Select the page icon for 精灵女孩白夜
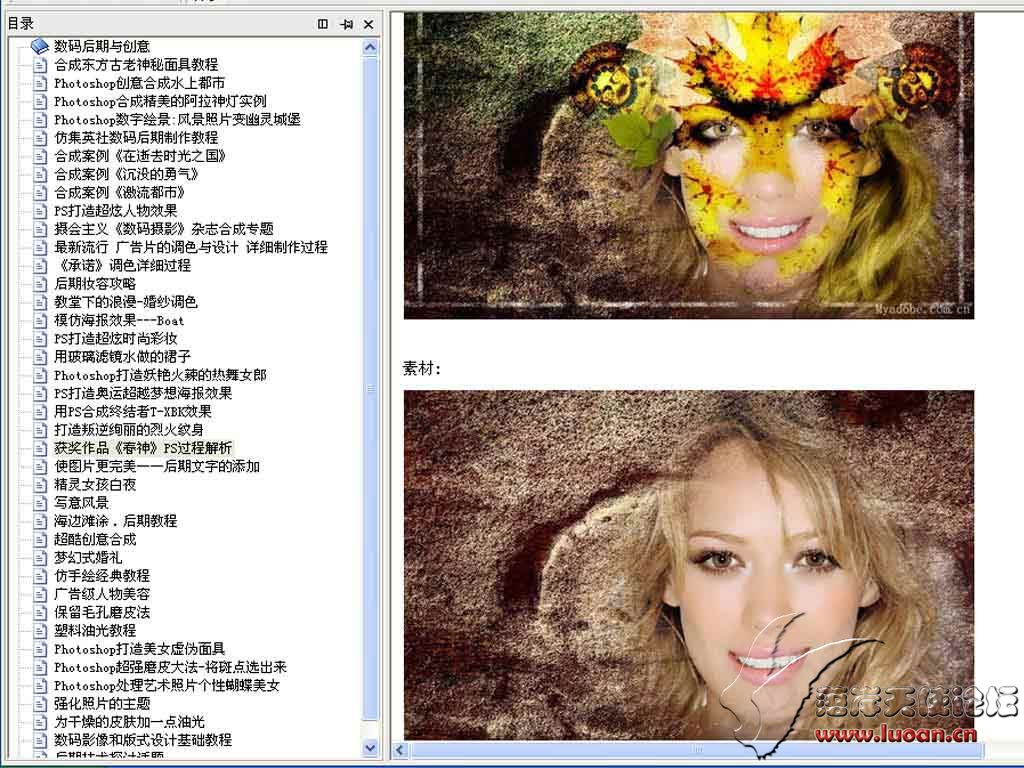 [x=40, y=485]
